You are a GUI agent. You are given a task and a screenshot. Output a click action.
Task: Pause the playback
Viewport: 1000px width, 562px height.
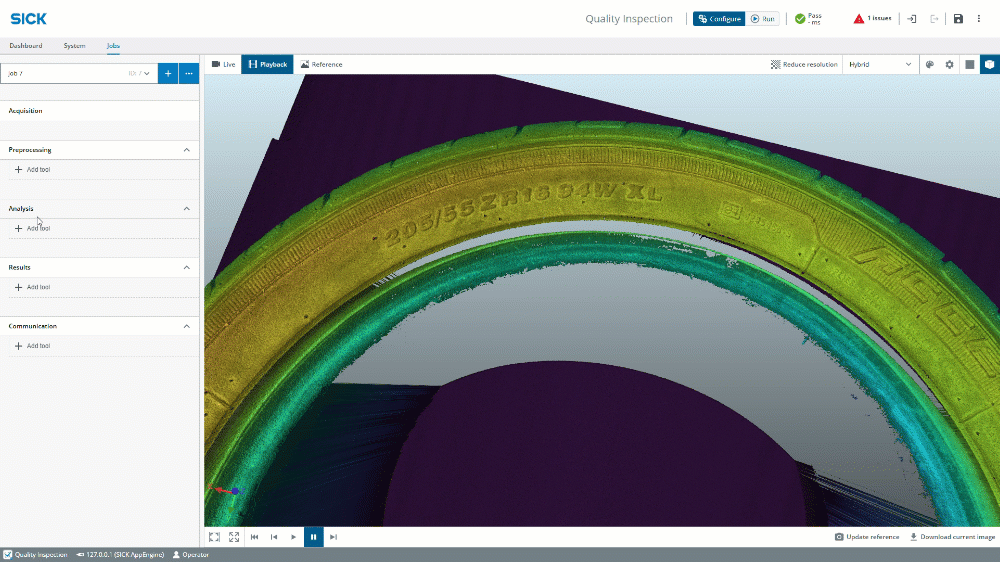[x=313, y=537]
